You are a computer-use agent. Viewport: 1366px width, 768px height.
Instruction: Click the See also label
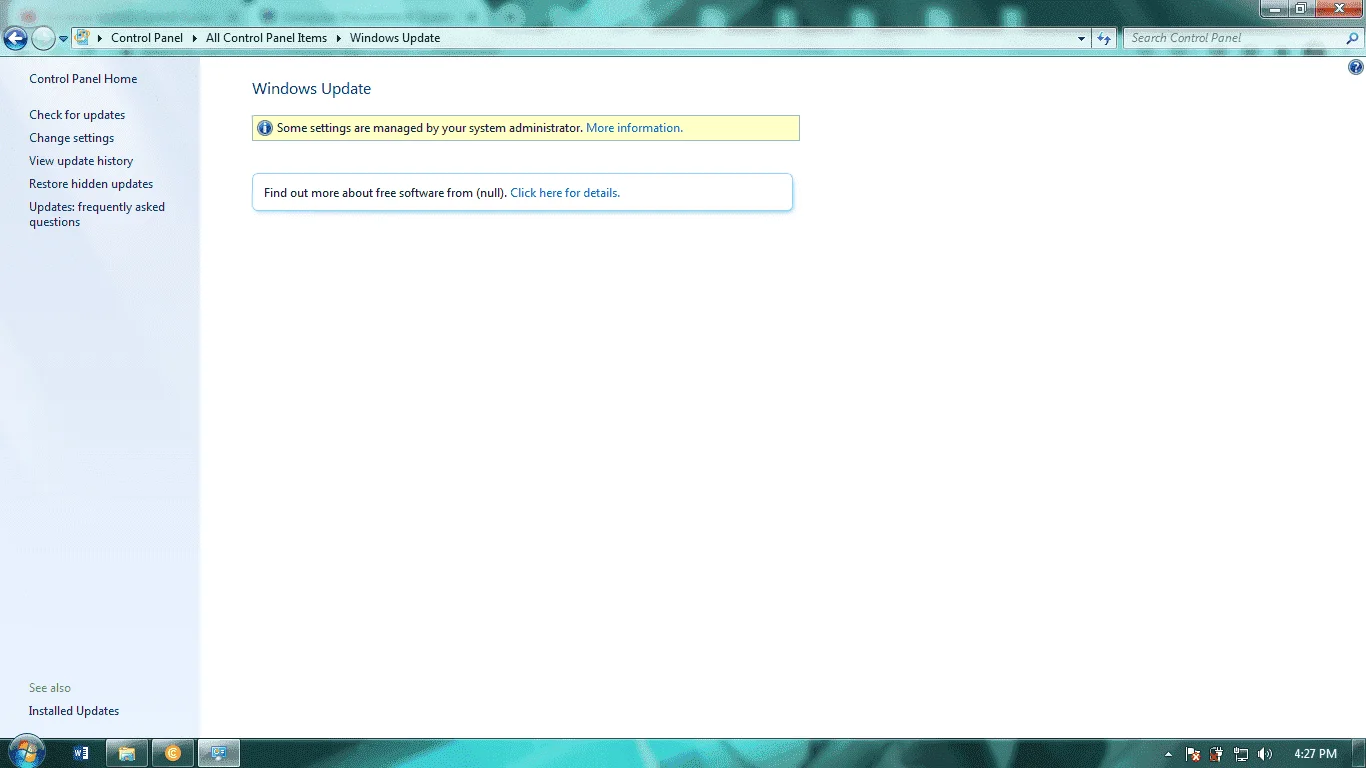[x=50, y=688]
